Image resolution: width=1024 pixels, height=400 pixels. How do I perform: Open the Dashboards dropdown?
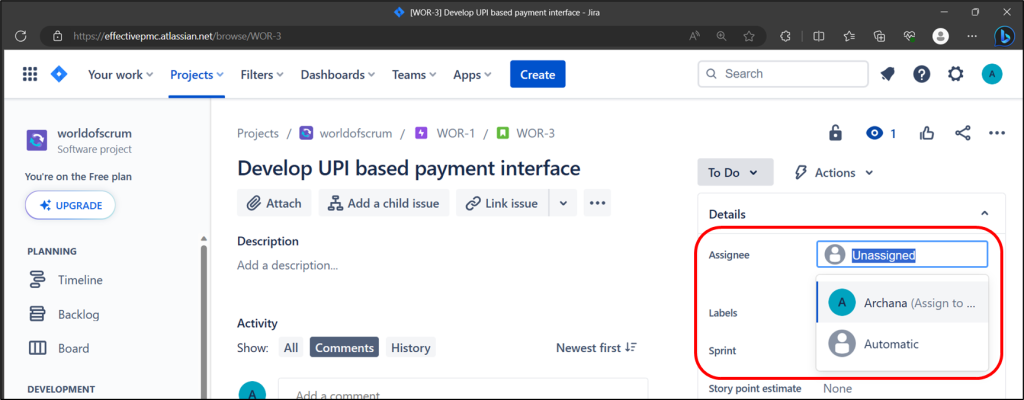[x=338, y=75]
